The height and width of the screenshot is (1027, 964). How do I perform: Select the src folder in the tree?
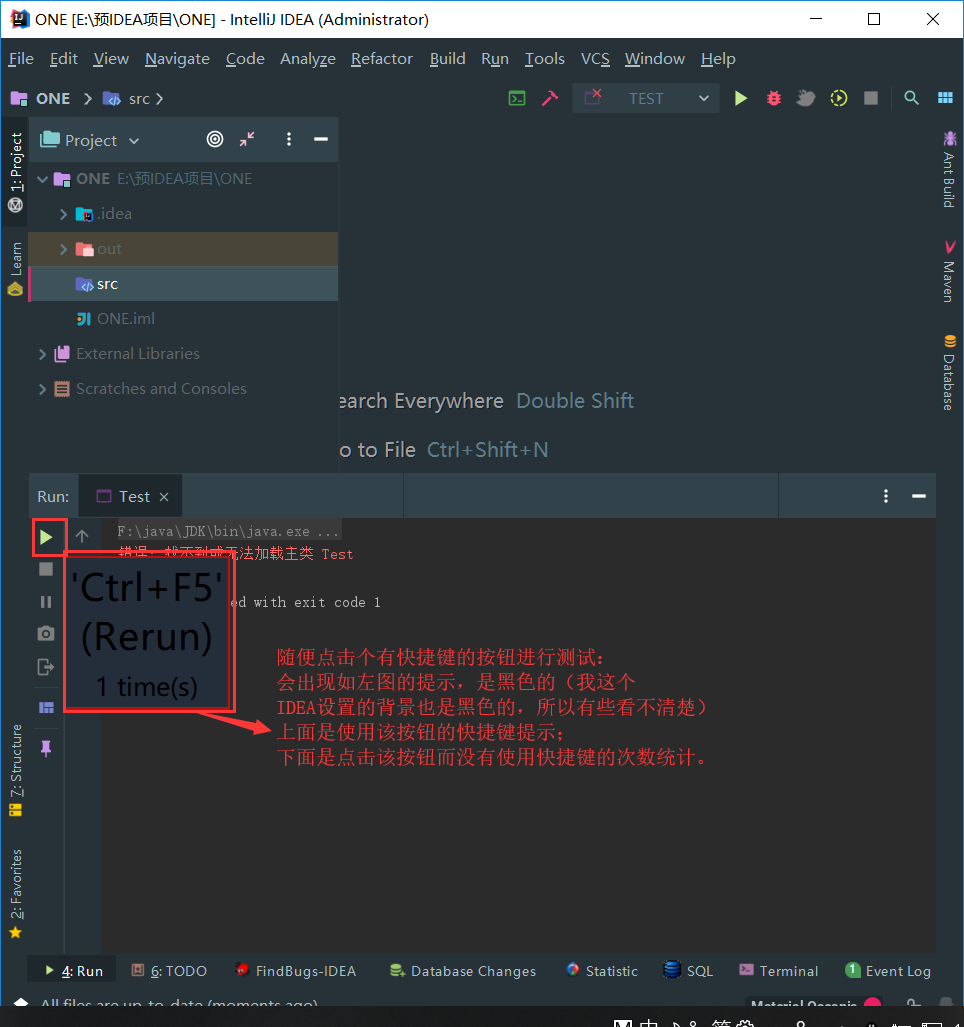tap(183, 284)
